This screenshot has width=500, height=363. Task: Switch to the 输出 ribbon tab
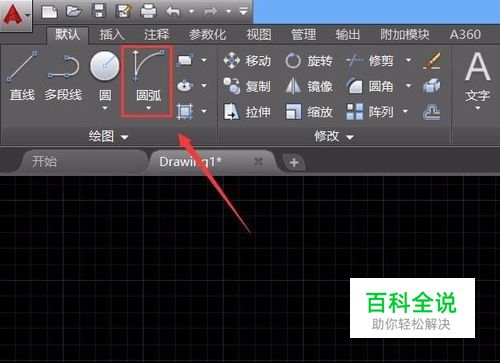tap(348, 35)
